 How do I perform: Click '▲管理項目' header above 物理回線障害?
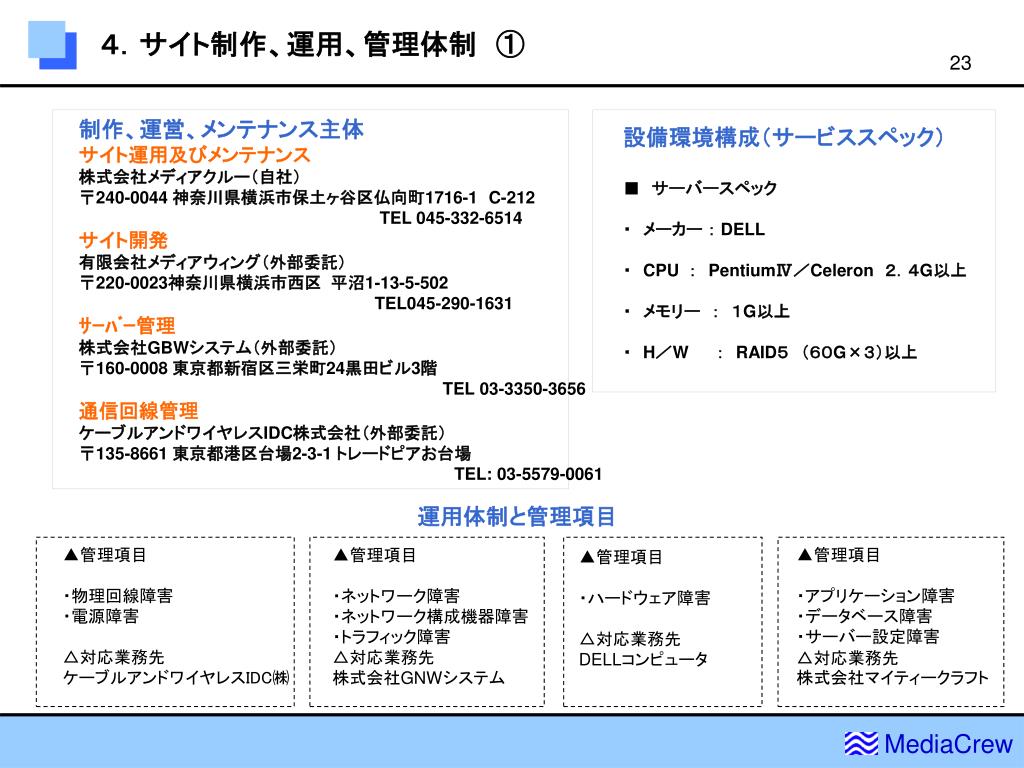(105, 555)
